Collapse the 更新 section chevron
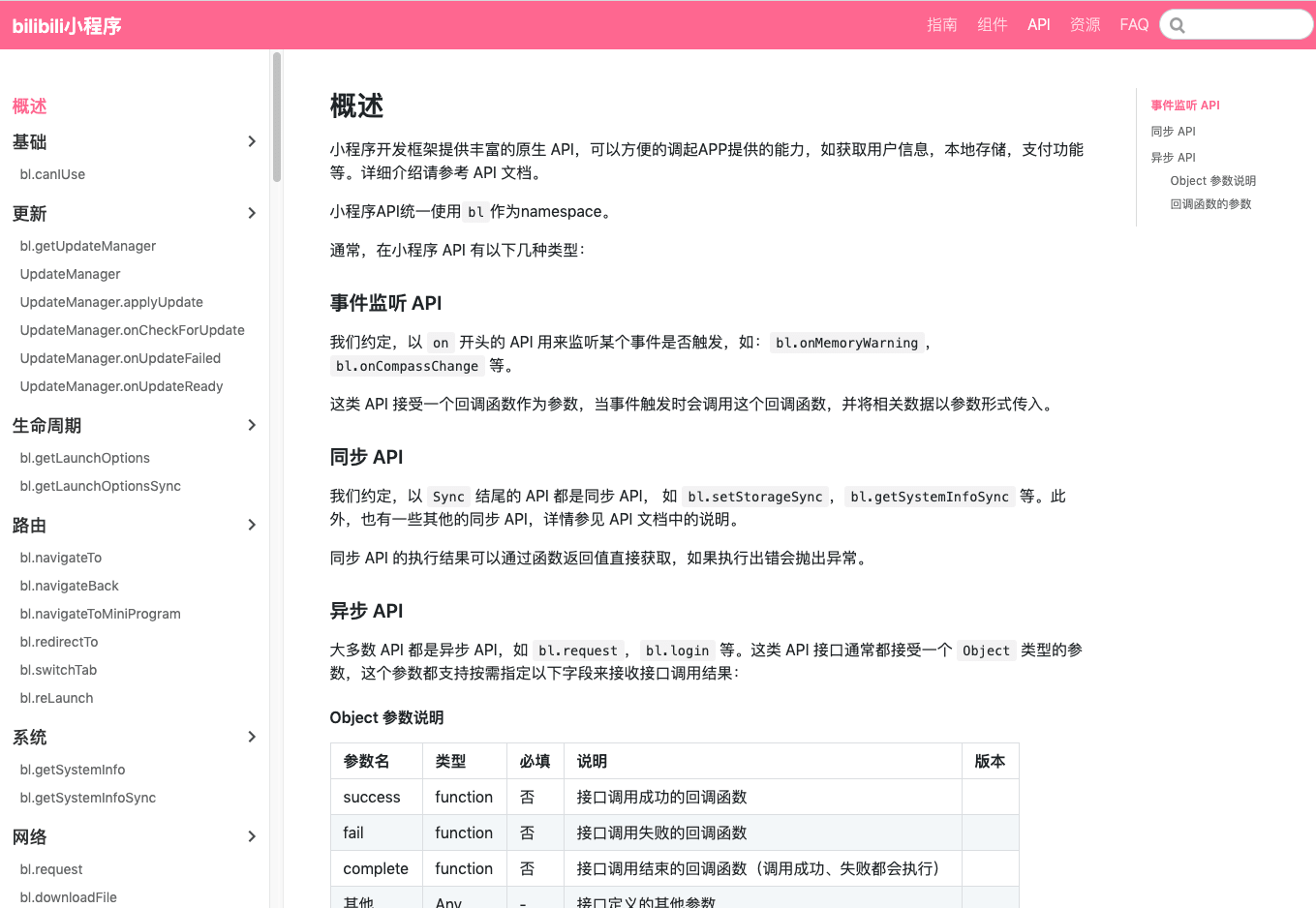Image resolution: width=1316 pixels, height=908 pixels. (x=252, y=213)
